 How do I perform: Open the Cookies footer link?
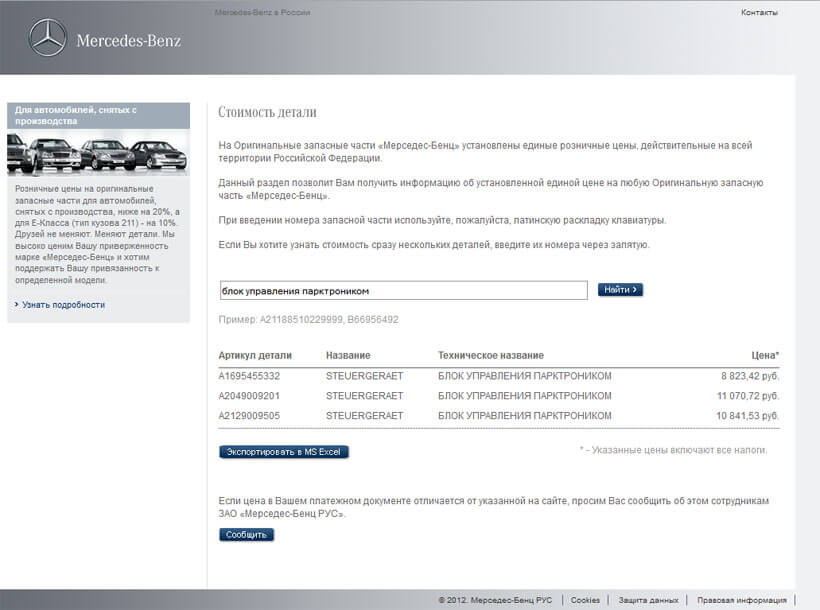(585, 600)
